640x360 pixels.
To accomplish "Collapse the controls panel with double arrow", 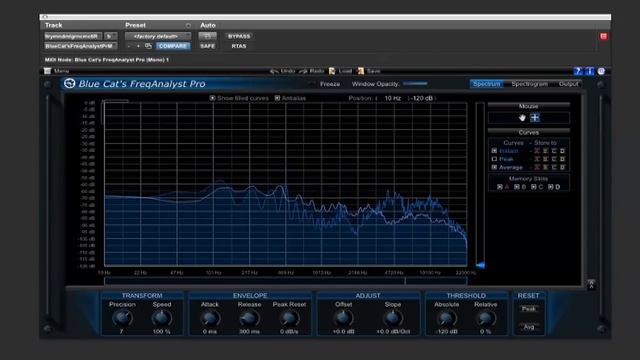I will pyautogui.click(x=591, y=284).
